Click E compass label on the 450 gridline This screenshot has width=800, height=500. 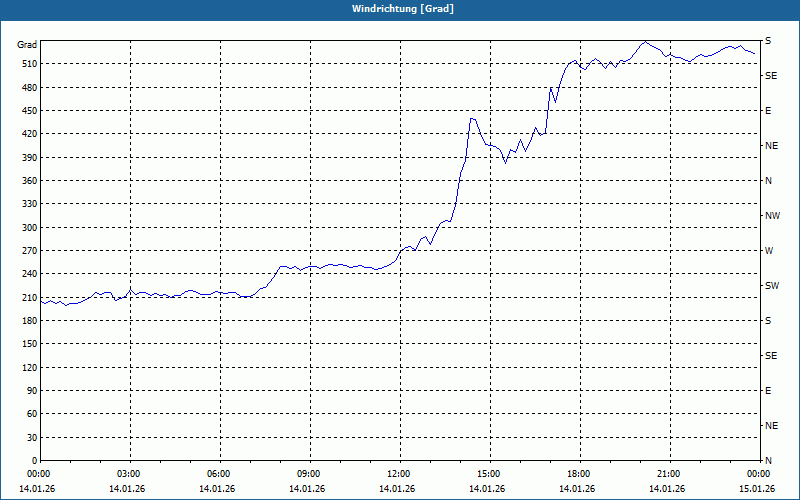pos(768,111)
